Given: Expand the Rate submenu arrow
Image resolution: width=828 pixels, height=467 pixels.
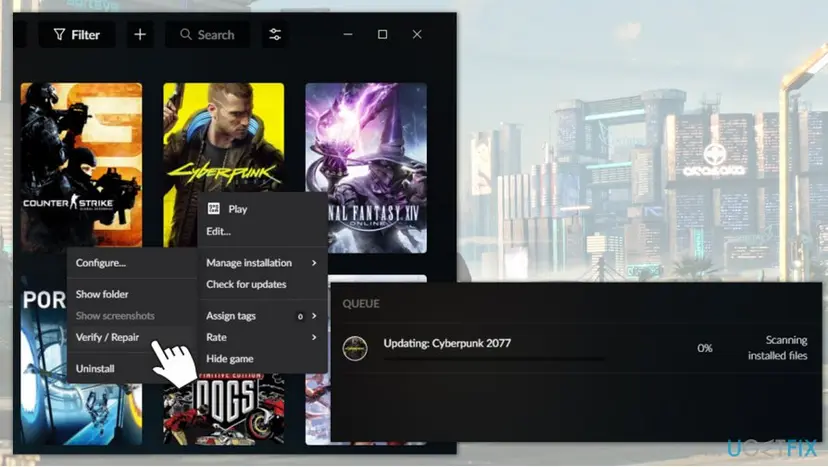Looking at the screenshot, I should (314, 337).
